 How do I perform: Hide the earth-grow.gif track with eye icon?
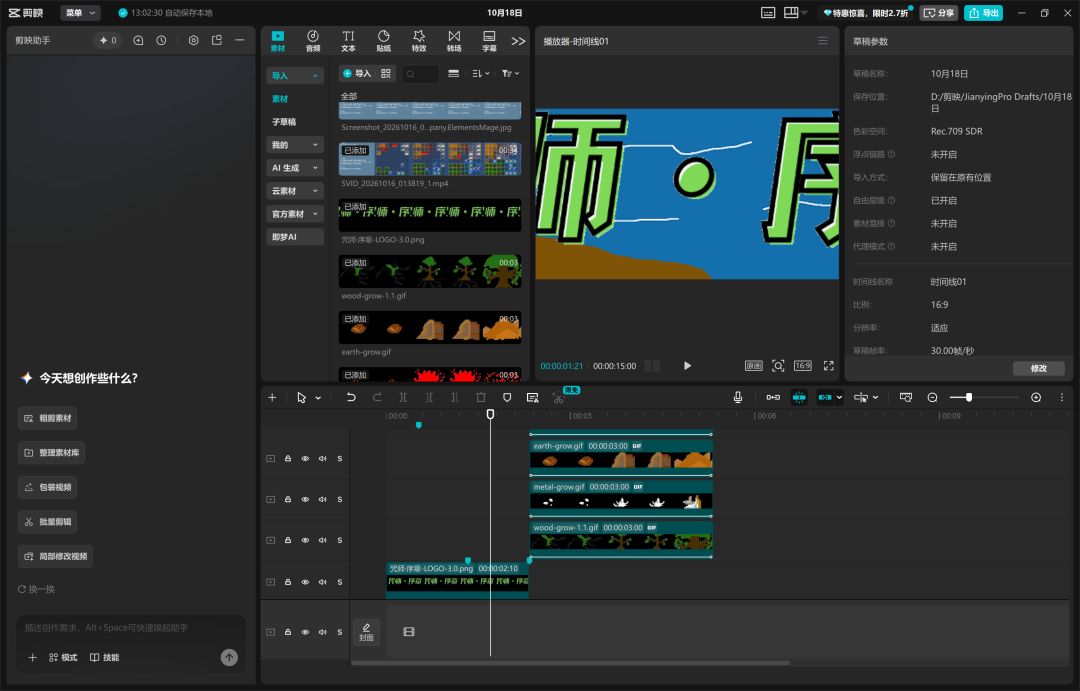click(x=305, y=459)
